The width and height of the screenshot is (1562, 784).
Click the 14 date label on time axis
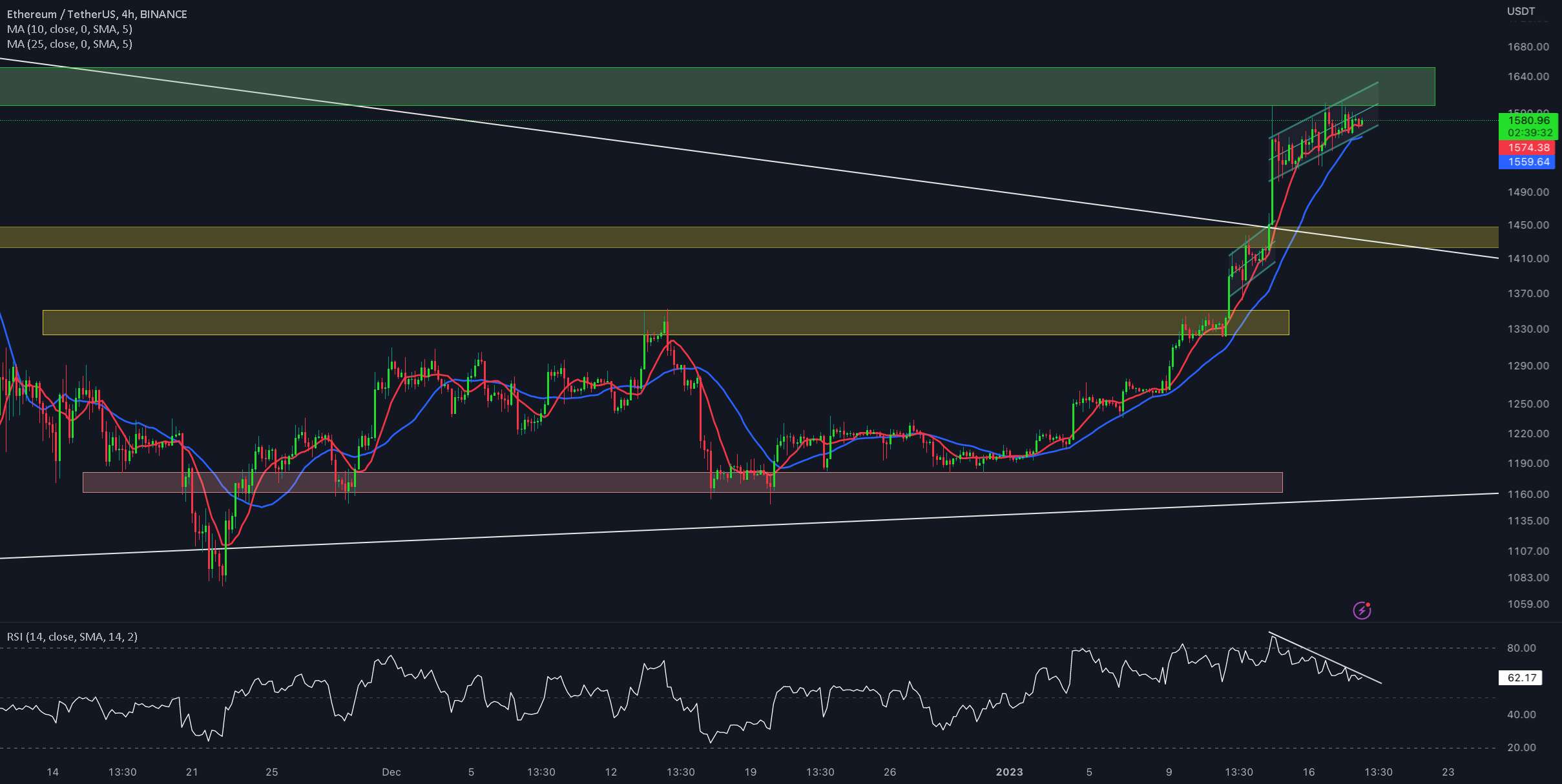[53, 772]
